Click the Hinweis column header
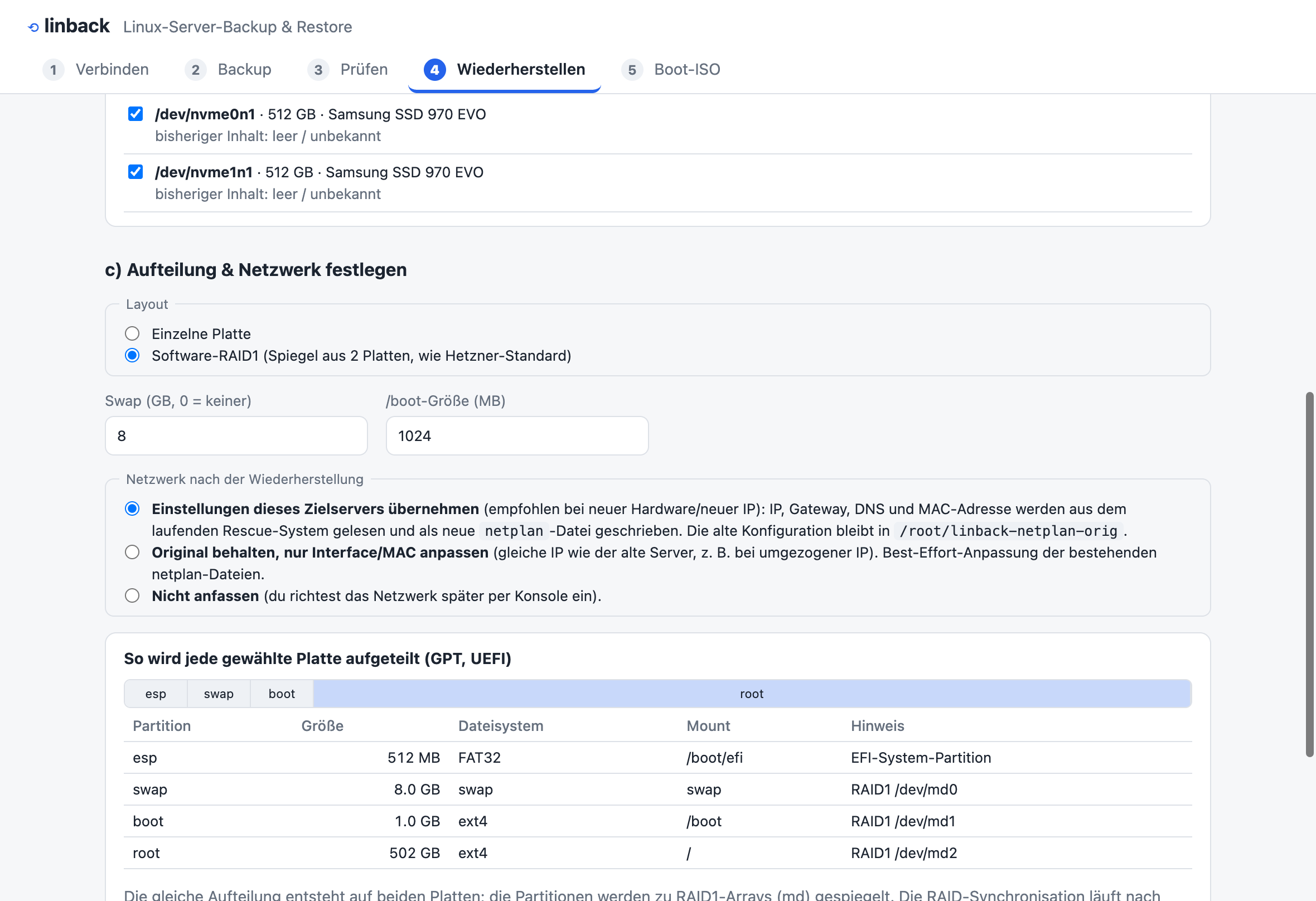This screenshot has width=1316, height=901. (x=877, y=726)
